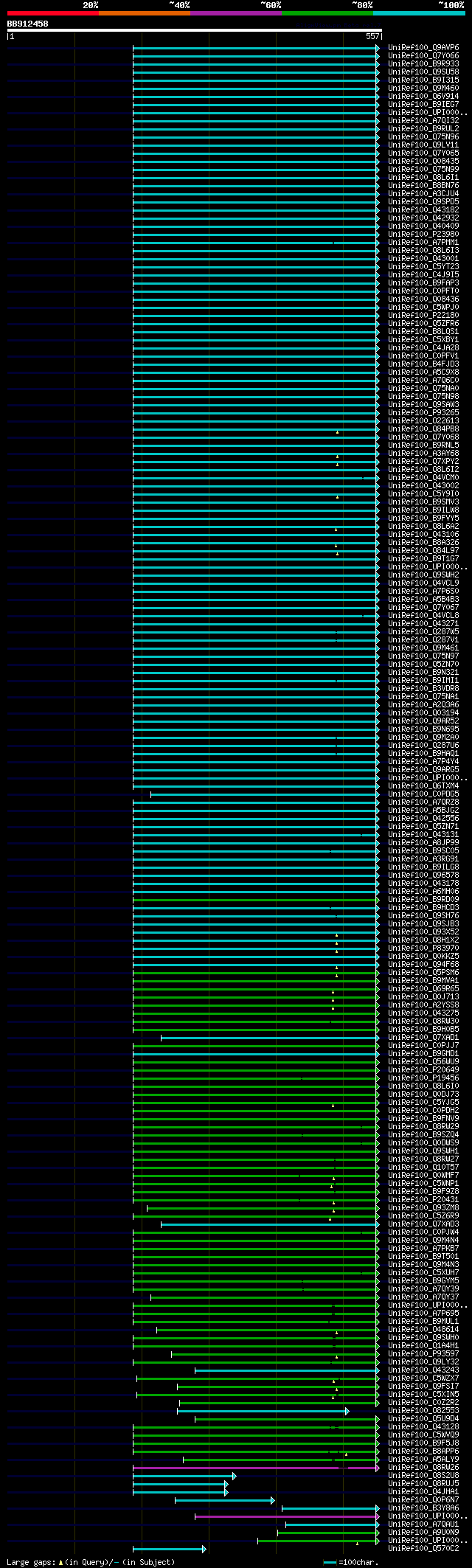The image size is (472, 1568).
Task: Open hit UniRef100_Q7Y066
Action: point(423,55)
